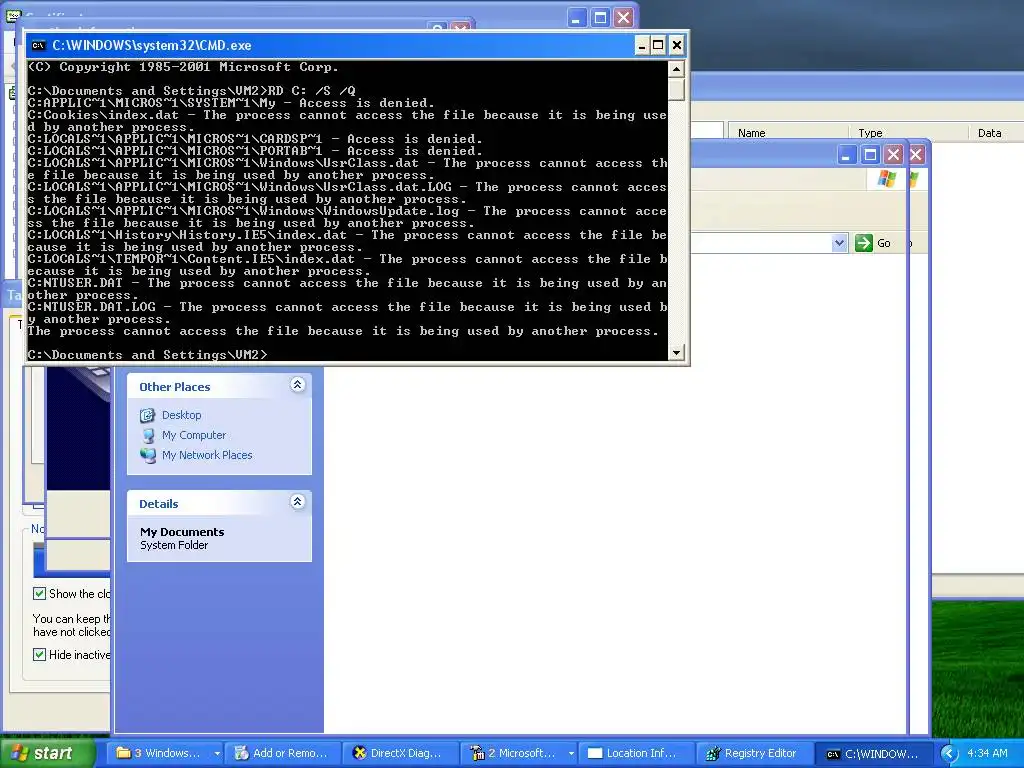Collapse the Details panel
This screenshot has width=1024, height=768.
297,502
